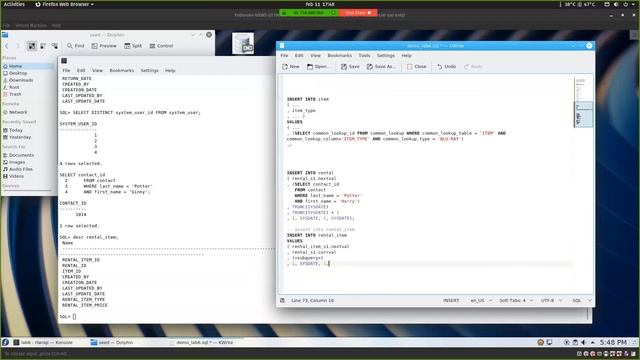The width and height of the screenshot is (640, 360).
Task: Open File menu in KWrite
Action: [284, 56]
